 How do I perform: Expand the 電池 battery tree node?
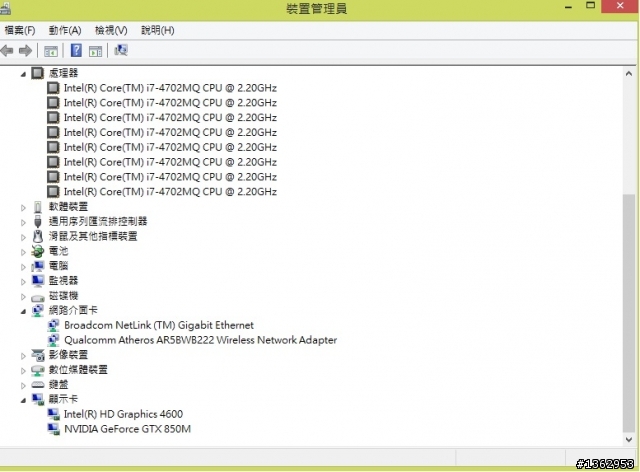point(23,252)
